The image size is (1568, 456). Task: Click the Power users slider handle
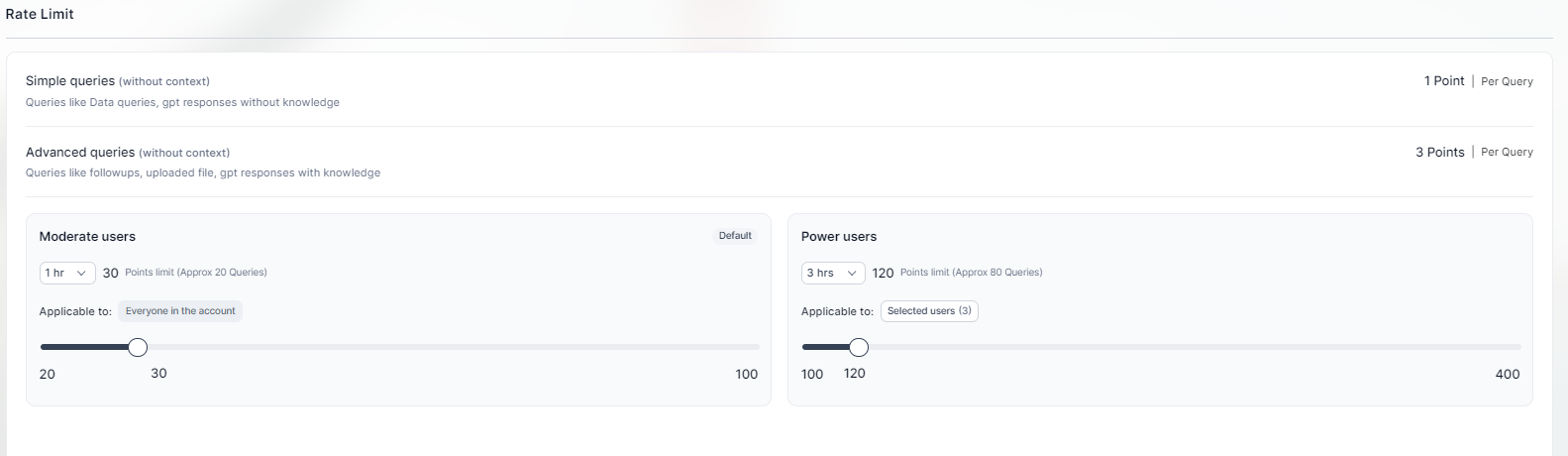coord(859,347)
